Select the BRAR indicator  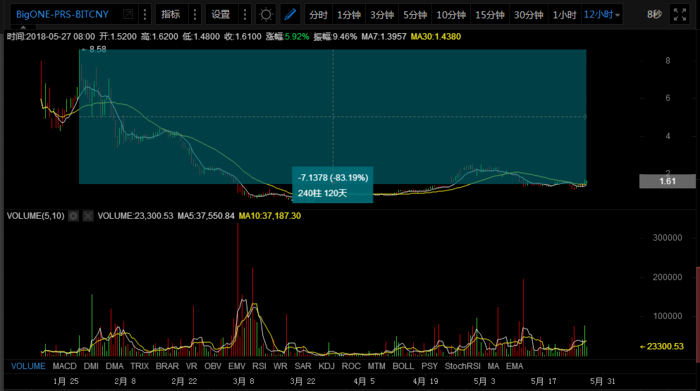click(x=167, y=366)
